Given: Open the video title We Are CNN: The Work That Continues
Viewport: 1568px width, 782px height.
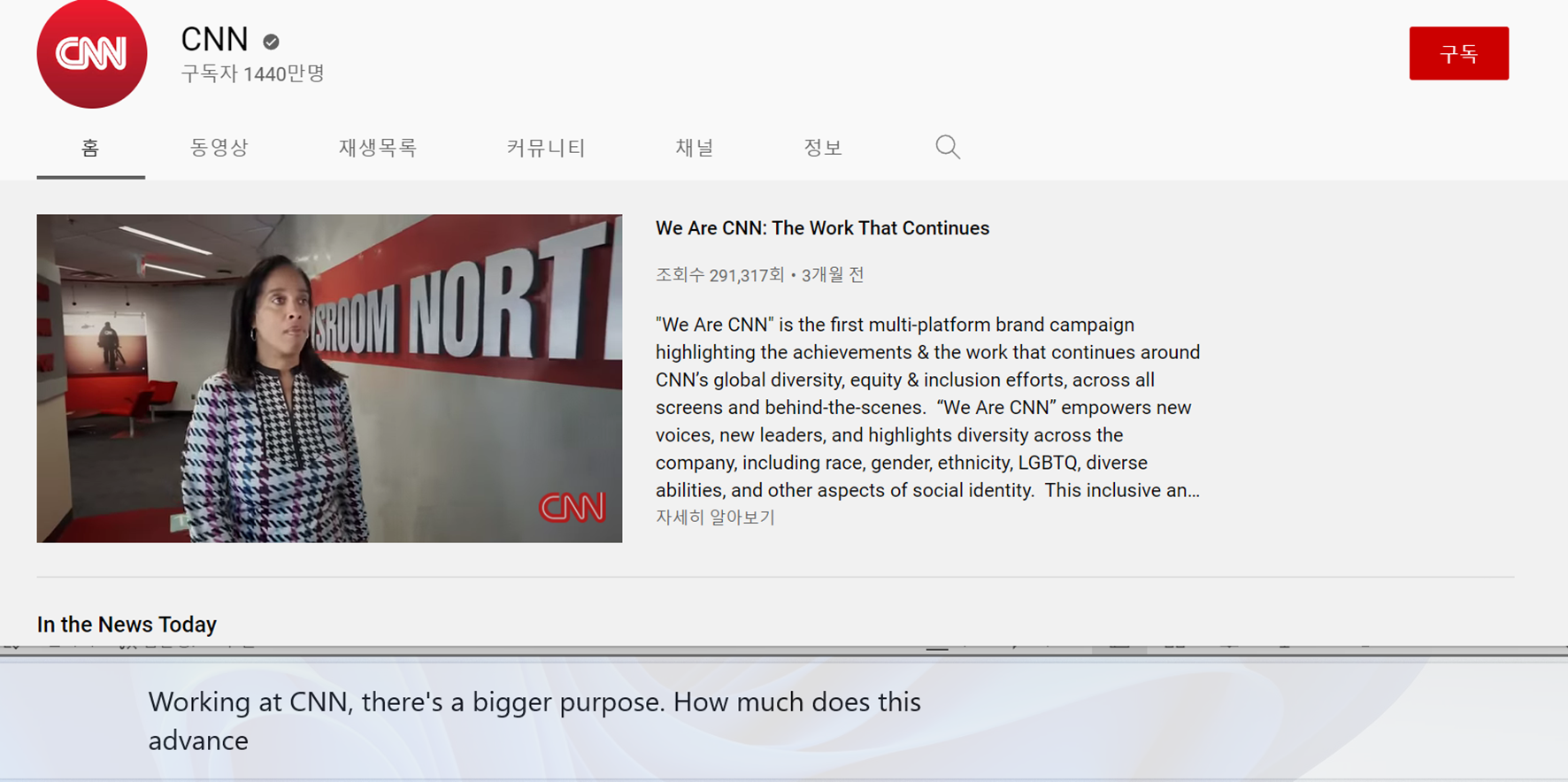Looking at the screenshot, I should (x=822, y=228).
